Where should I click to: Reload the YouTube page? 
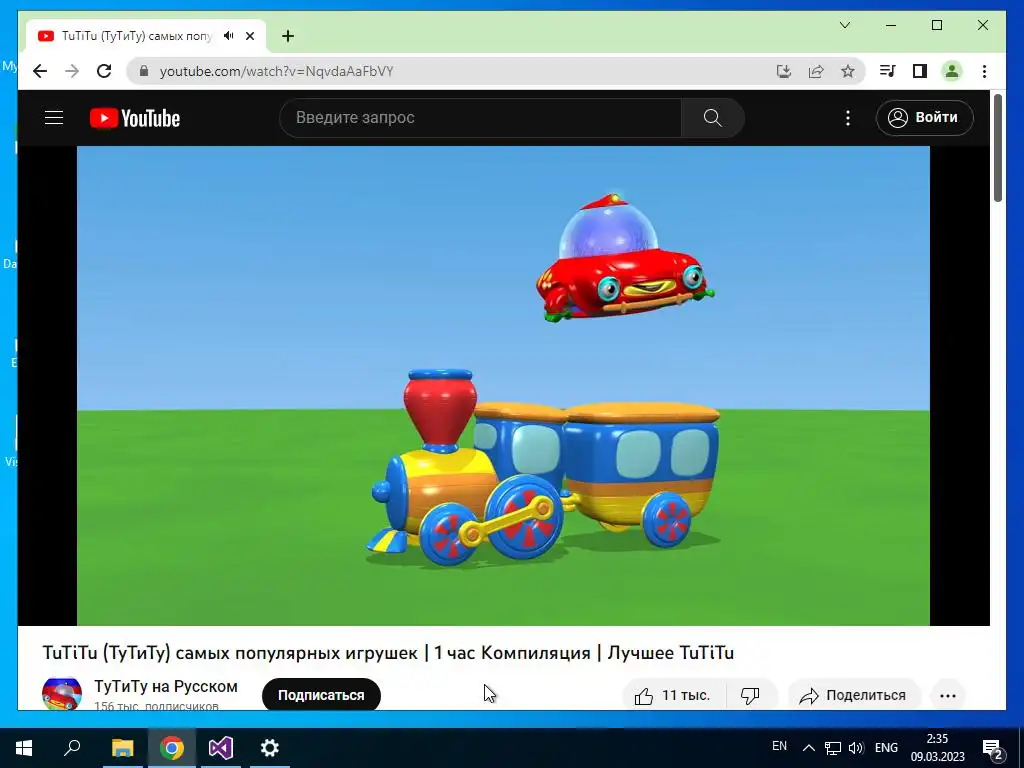tap(104, 71)
